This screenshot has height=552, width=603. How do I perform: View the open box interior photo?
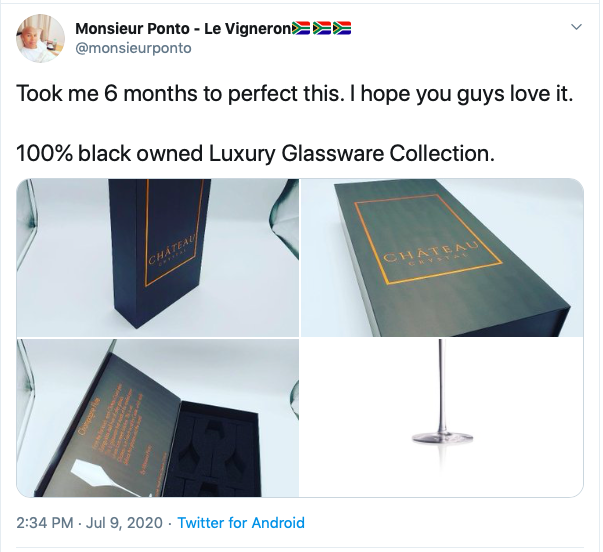pyautogui.click(x=158, y=418)
